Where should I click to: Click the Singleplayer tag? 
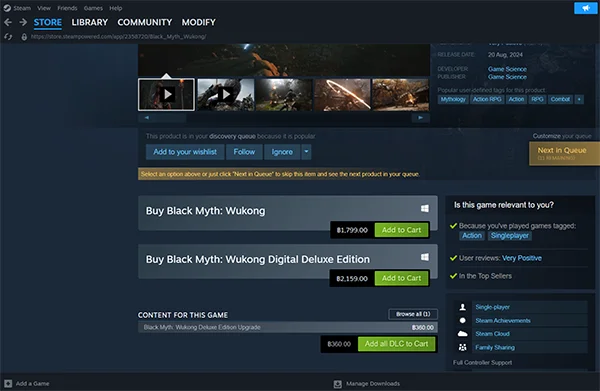coord(509,236)
